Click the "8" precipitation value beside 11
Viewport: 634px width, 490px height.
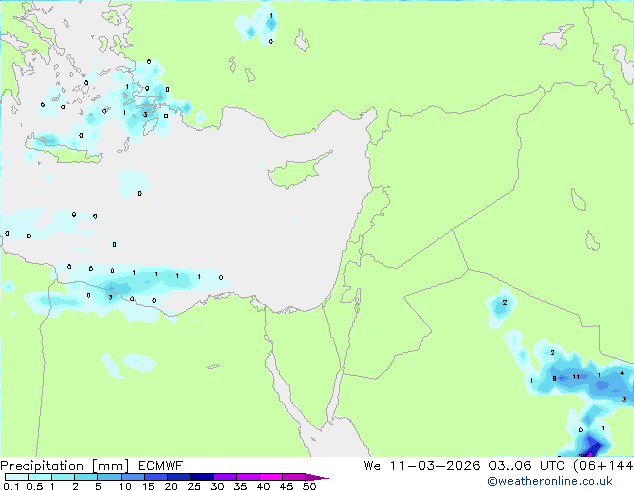tap(554, 378)
